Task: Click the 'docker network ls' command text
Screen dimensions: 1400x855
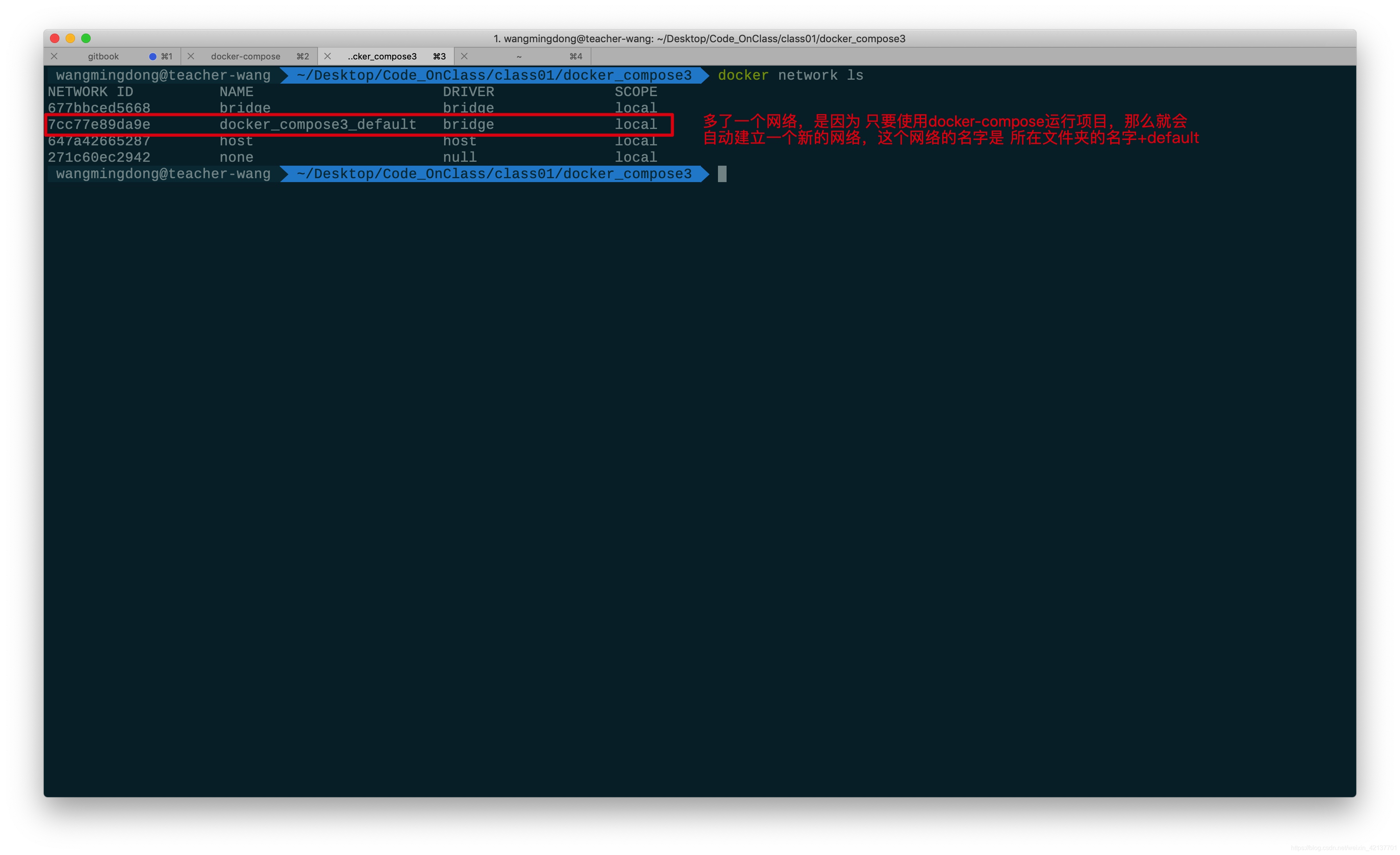Action: click(x=790, y=75)
